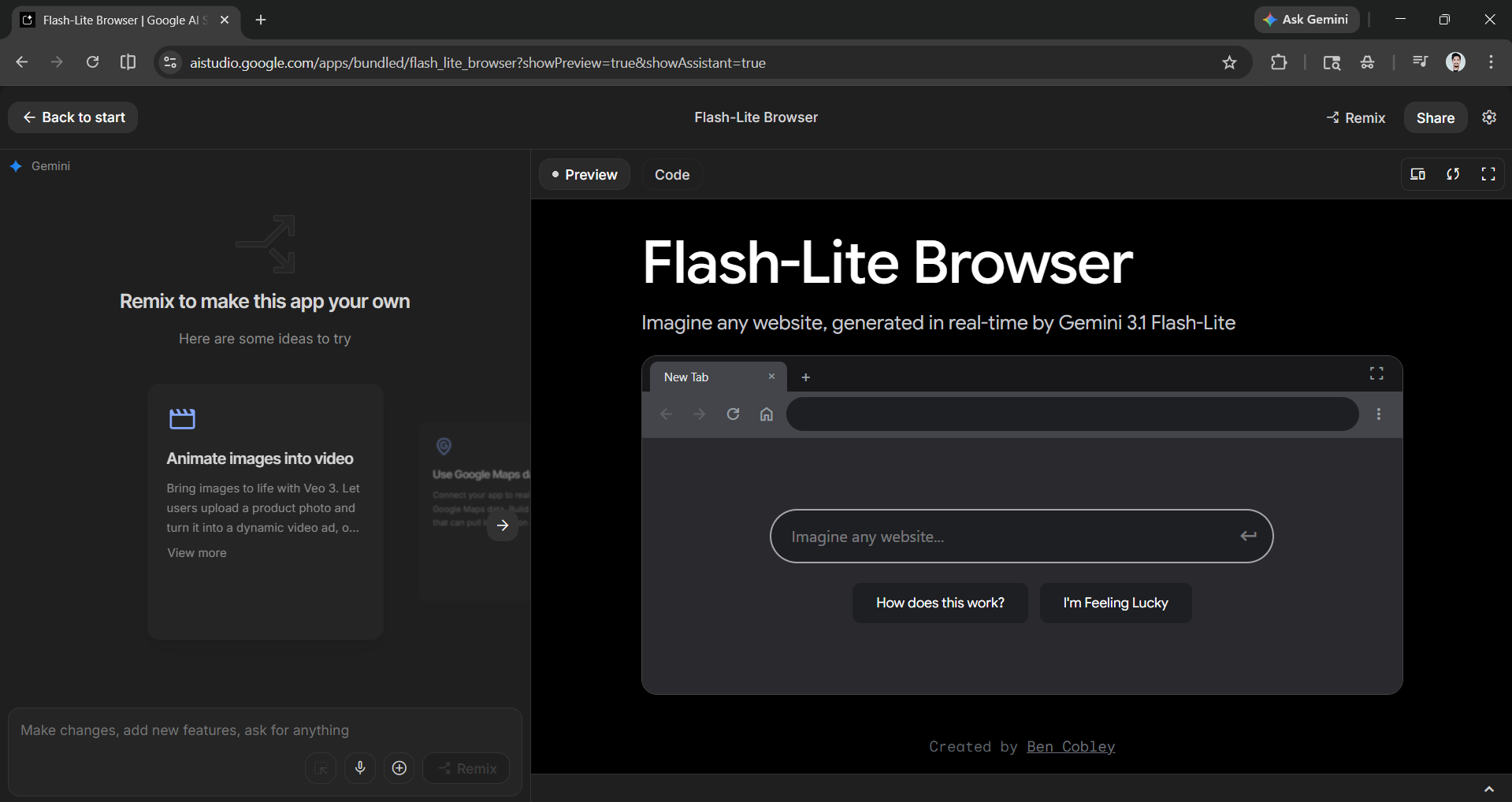Open creator Ben Cobley's profile link

click(x=1070, y=746)
